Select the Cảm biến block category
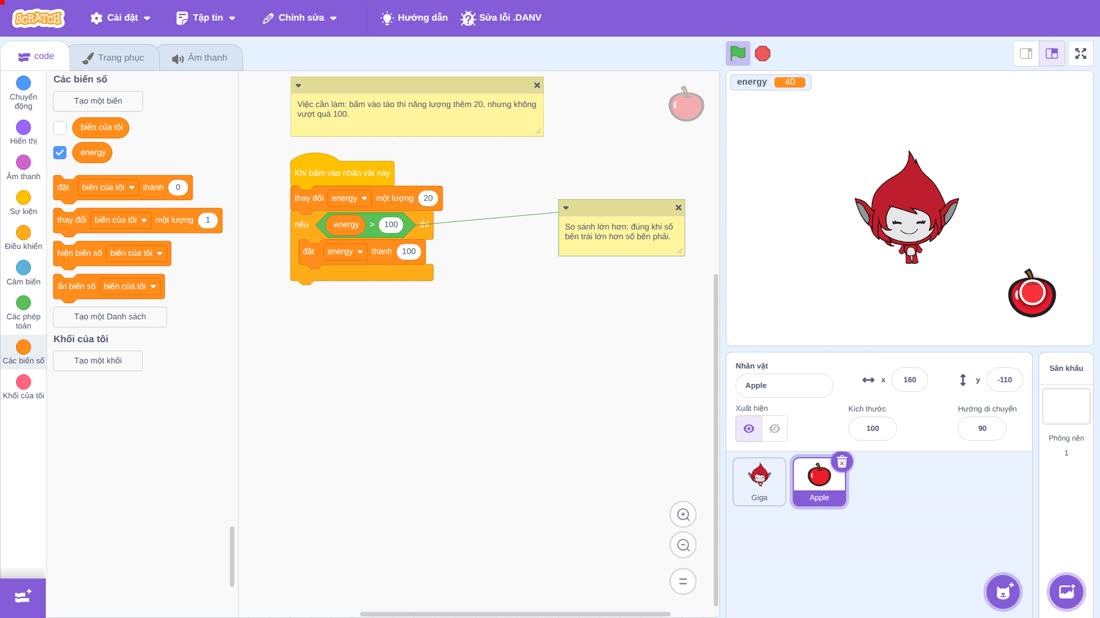 23,273
